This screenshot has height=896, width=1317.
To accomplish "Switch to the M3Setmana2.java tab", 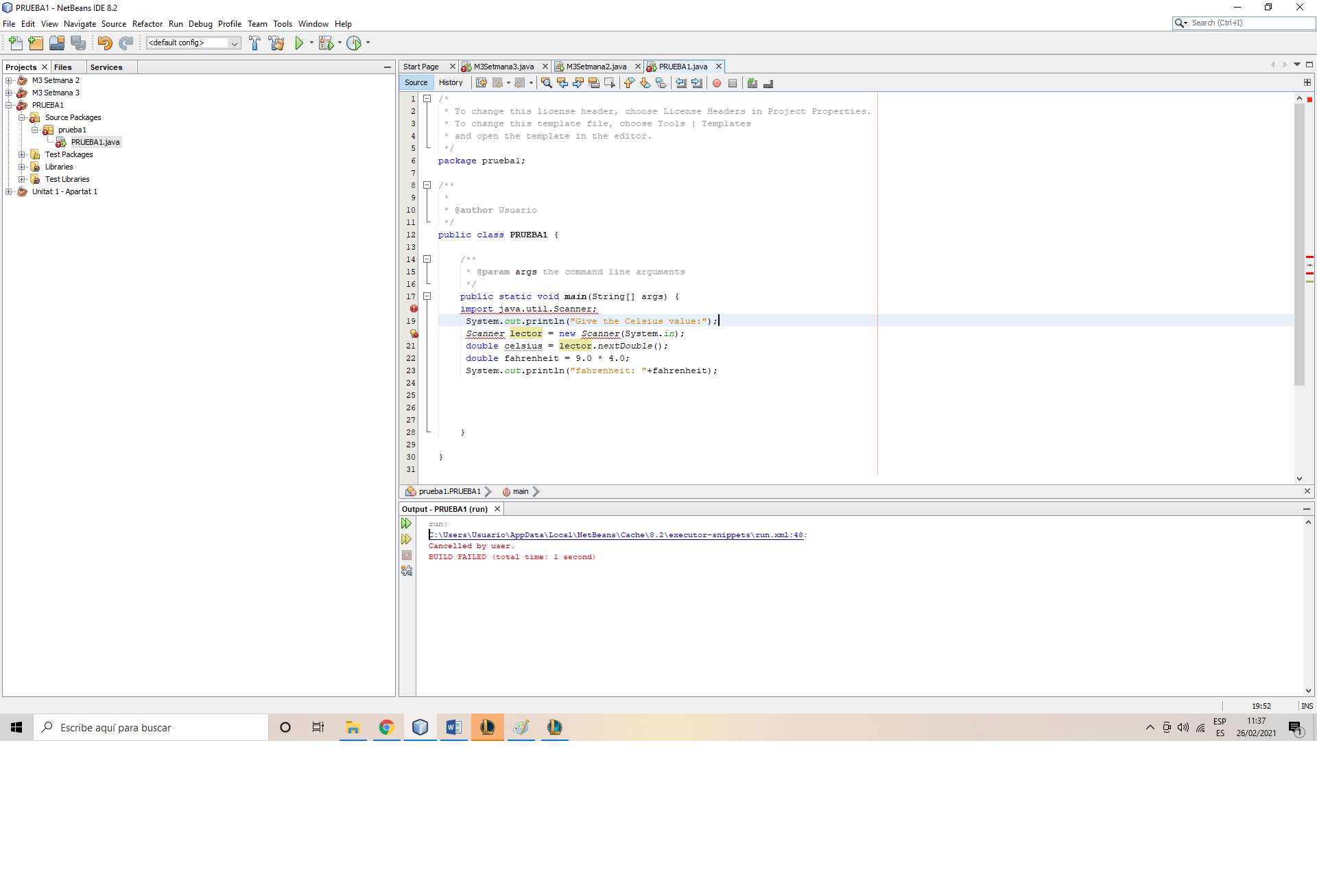I will coord(595,67).
